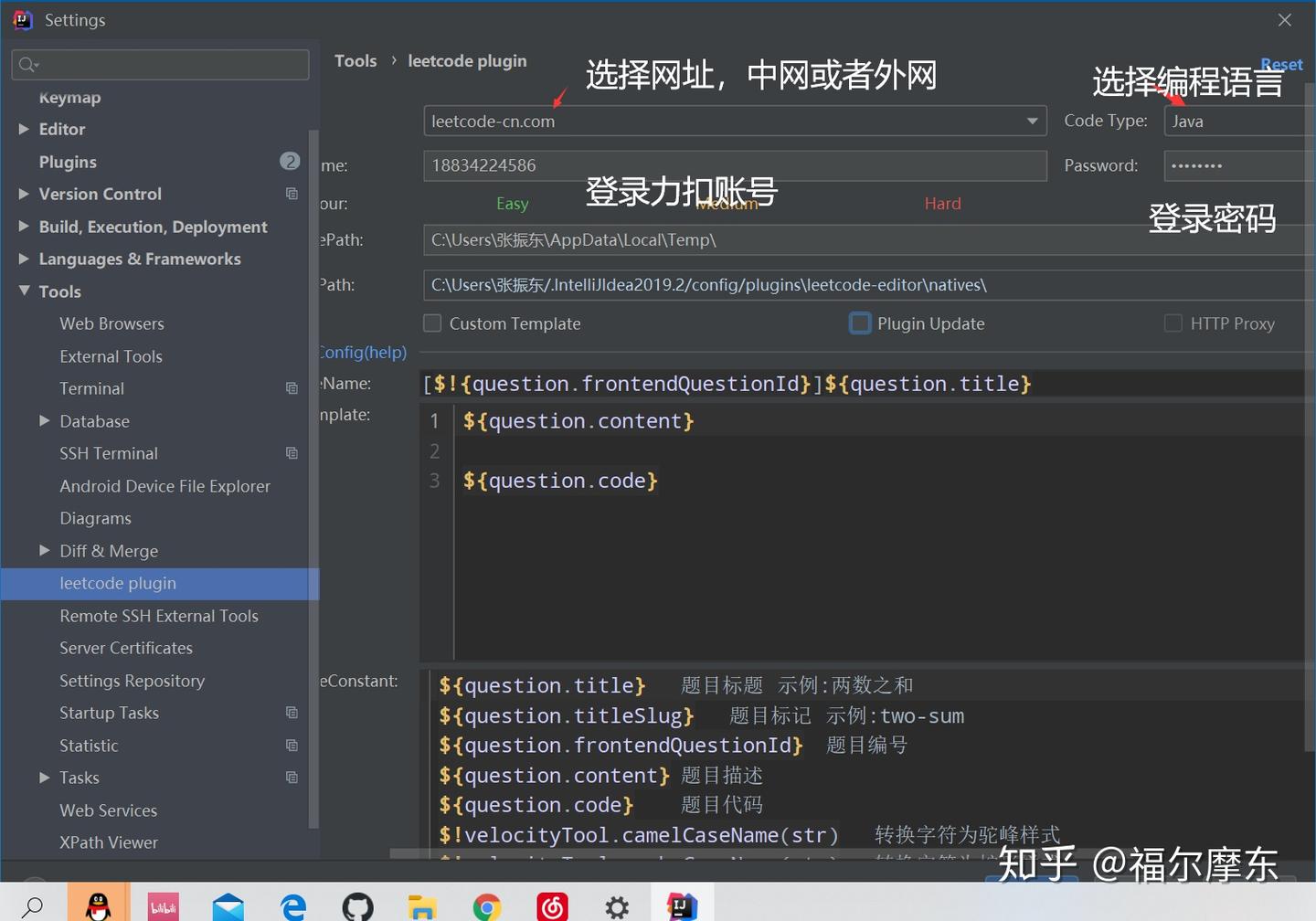Open the Mail app in taskbar
The width and height of the screenshot is (1316, 921).
228,905
